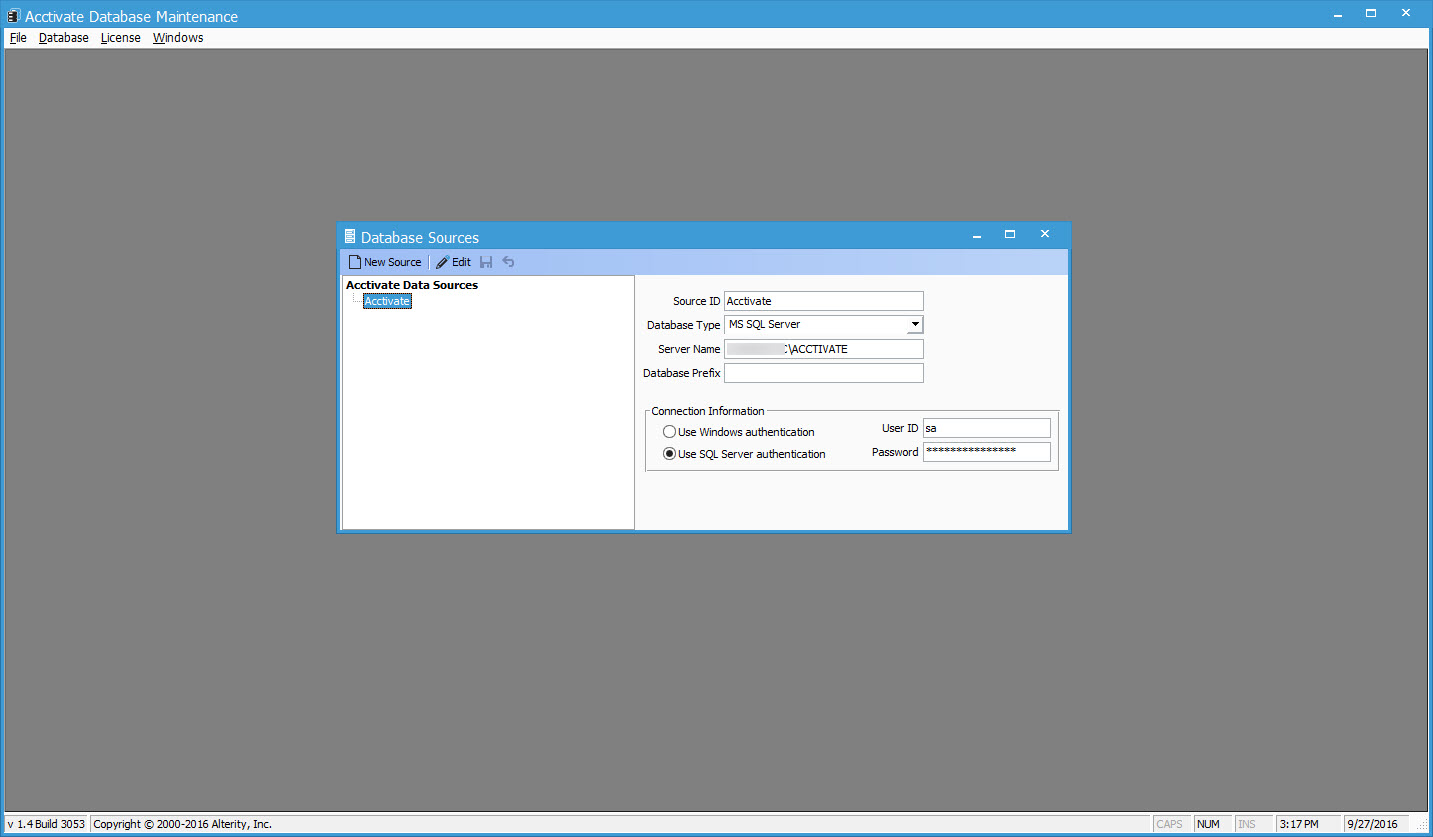
Task: Click the Edit pencil button
Action: coord(453,262)
